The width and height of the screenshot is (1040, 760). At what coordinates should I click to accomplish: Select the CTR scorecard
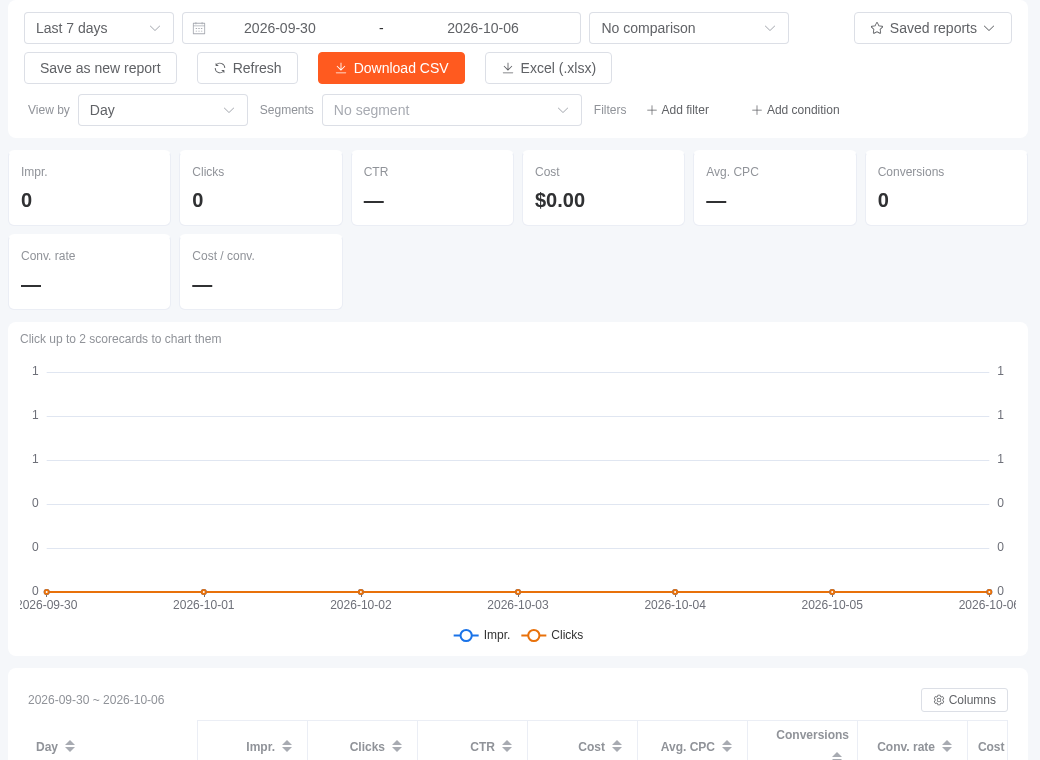432,188
